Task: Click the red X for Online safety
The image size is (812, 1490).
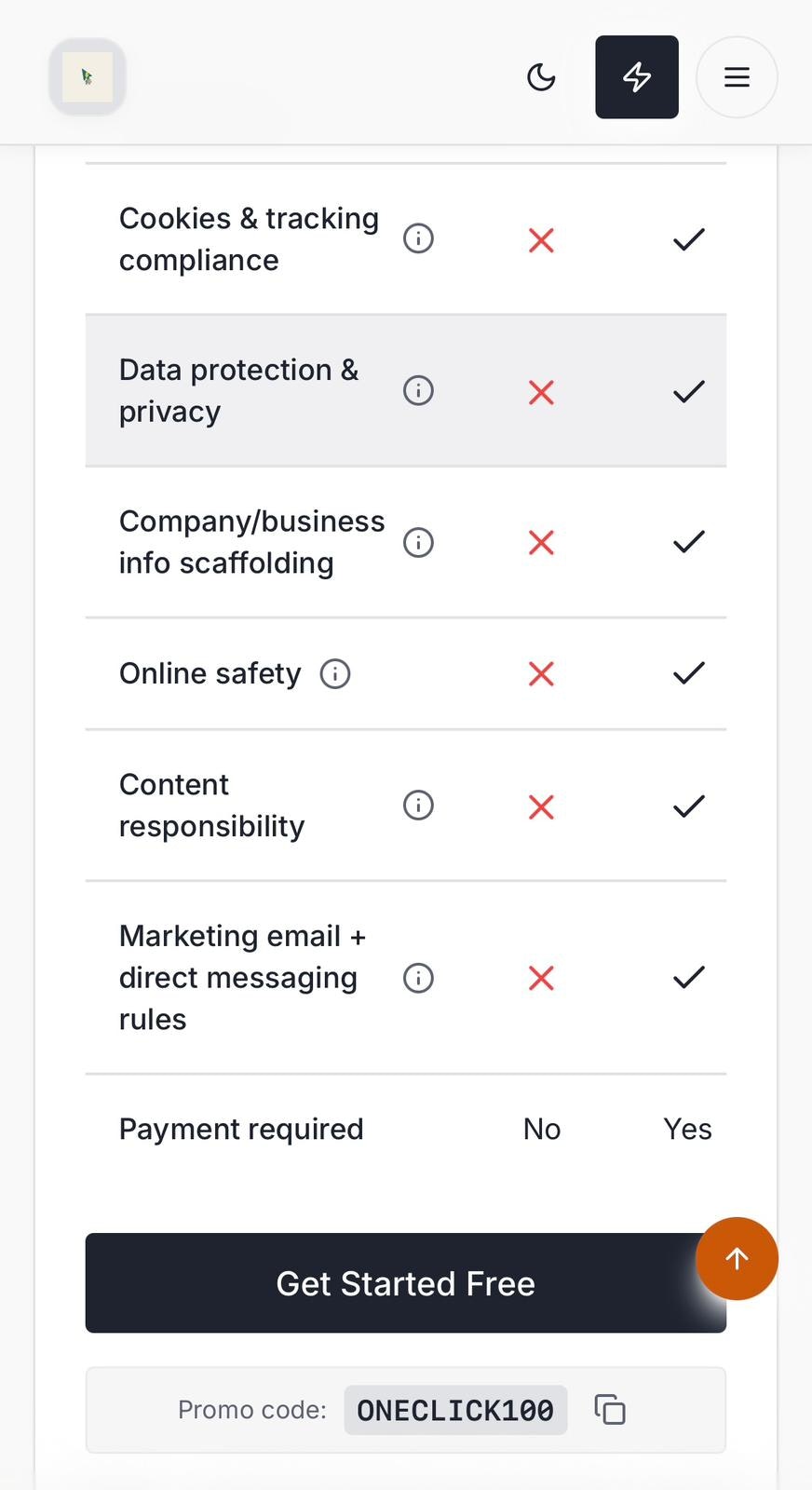Action: click(x=541, y=673)
